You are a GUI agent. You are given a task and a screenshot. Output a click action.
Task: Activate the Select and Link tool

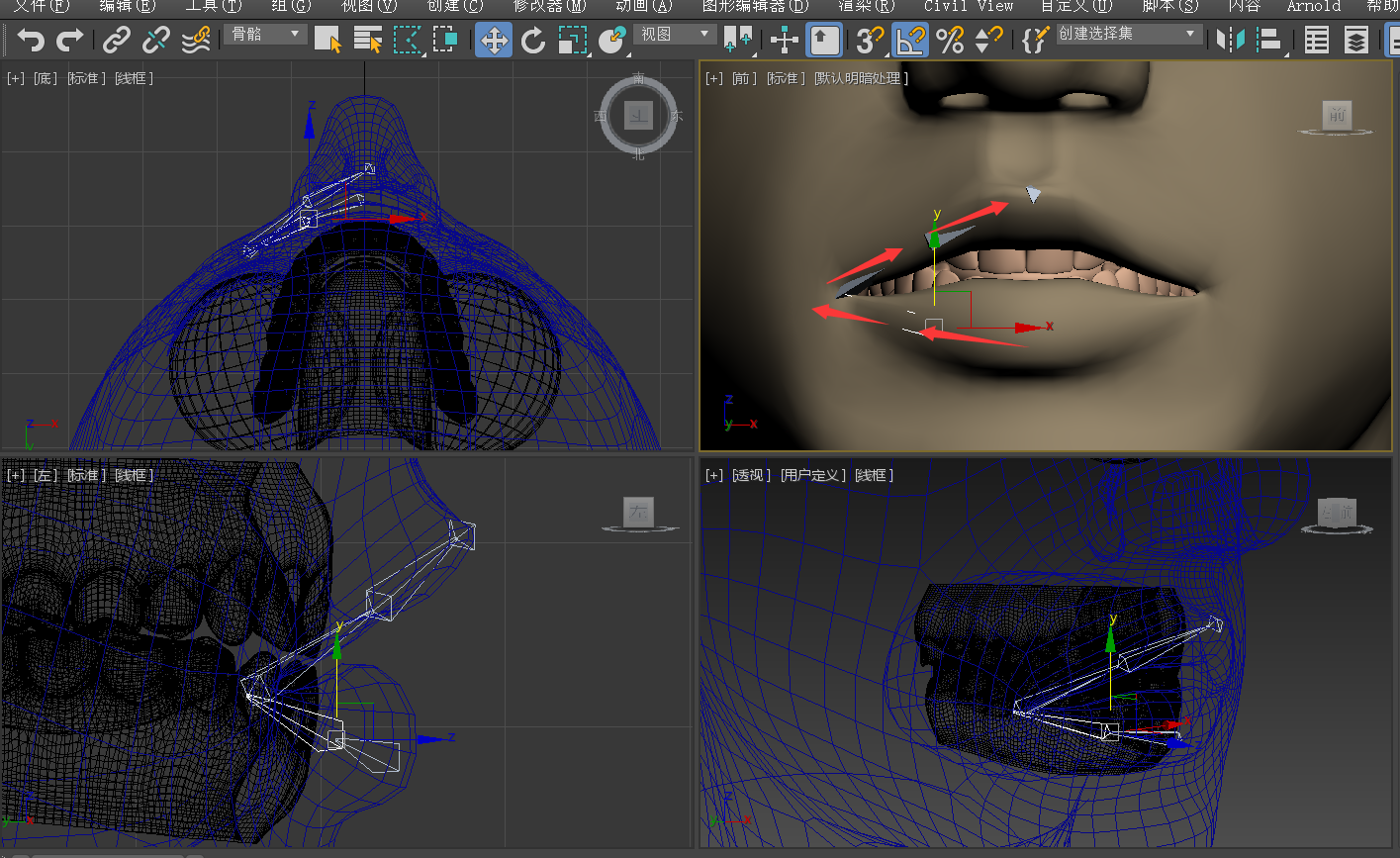[117, 41]
